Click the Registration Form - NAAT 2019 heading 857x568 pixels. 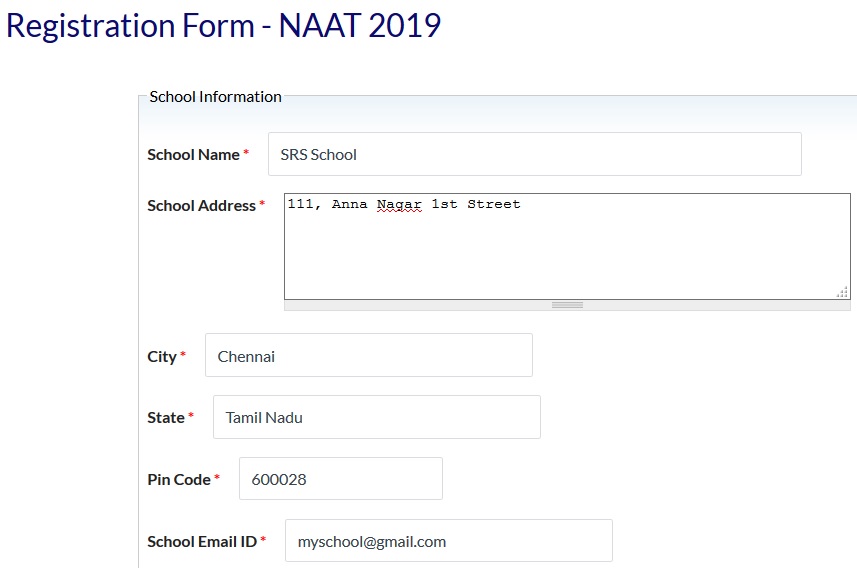coord(223,25)
